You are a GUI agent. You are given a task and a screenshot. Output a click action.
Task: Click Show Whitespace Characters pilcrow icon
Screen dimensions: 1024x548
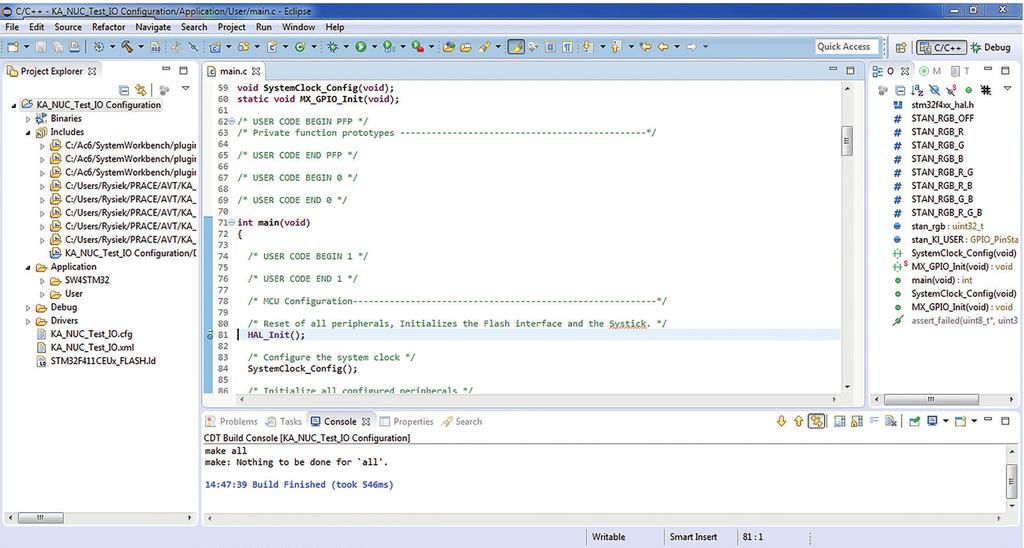[568, 47]
